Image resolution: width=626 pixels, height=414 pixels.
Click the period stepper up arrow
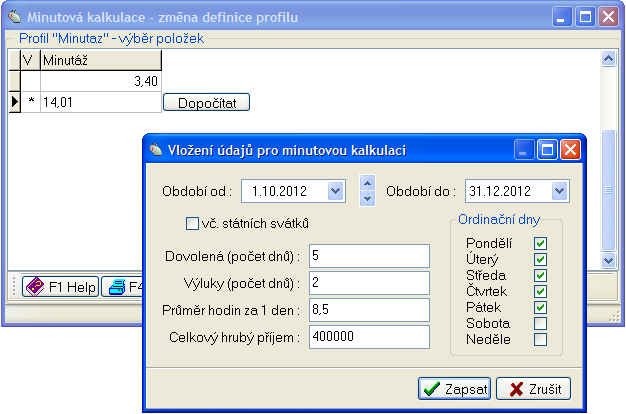[x=367, y=183]
